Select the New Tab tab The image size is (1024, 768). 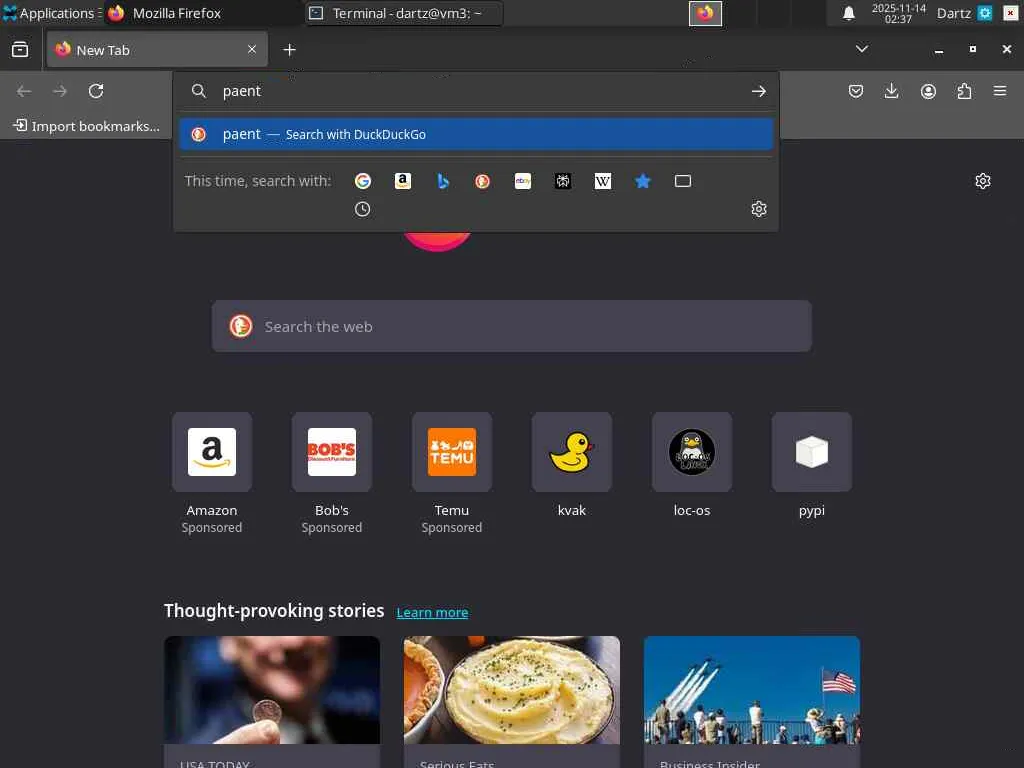157,50
